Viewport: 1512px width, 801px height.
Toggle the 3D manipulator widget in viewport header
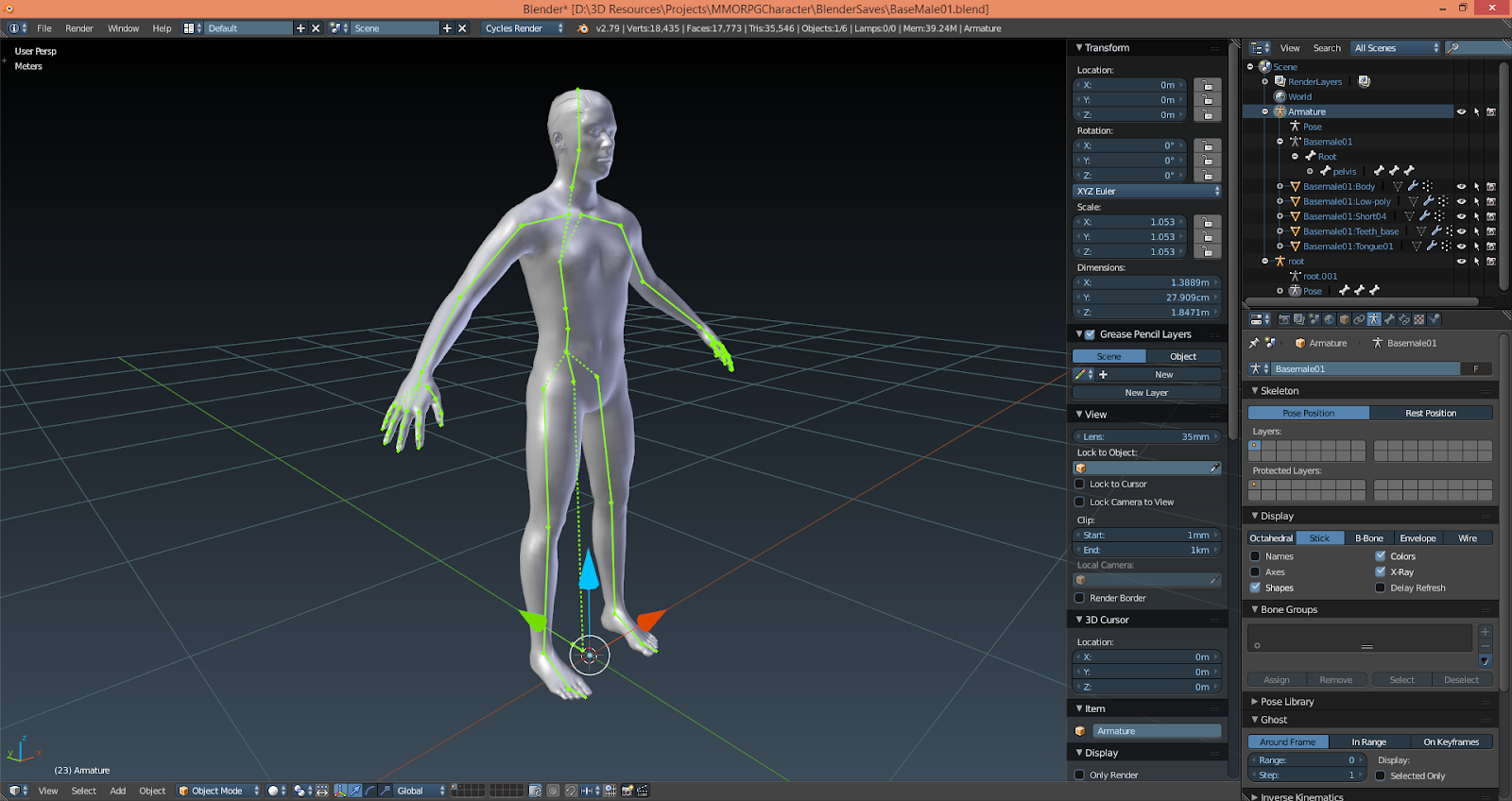pyautogui.click(x=340, y=791)
